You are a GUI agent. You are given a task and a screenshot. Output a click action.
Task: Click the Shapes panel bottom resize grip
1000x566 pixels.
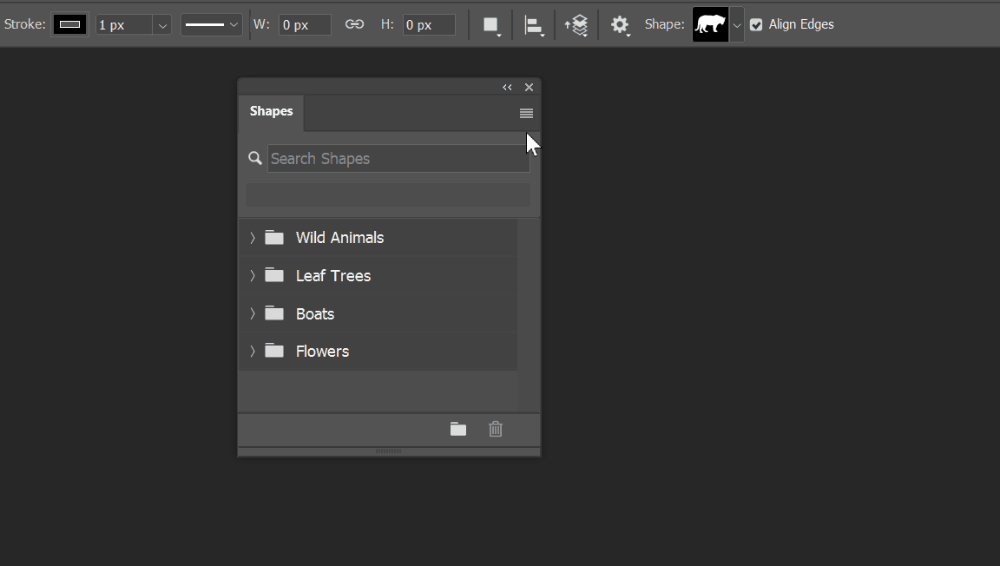click(388, 451)
